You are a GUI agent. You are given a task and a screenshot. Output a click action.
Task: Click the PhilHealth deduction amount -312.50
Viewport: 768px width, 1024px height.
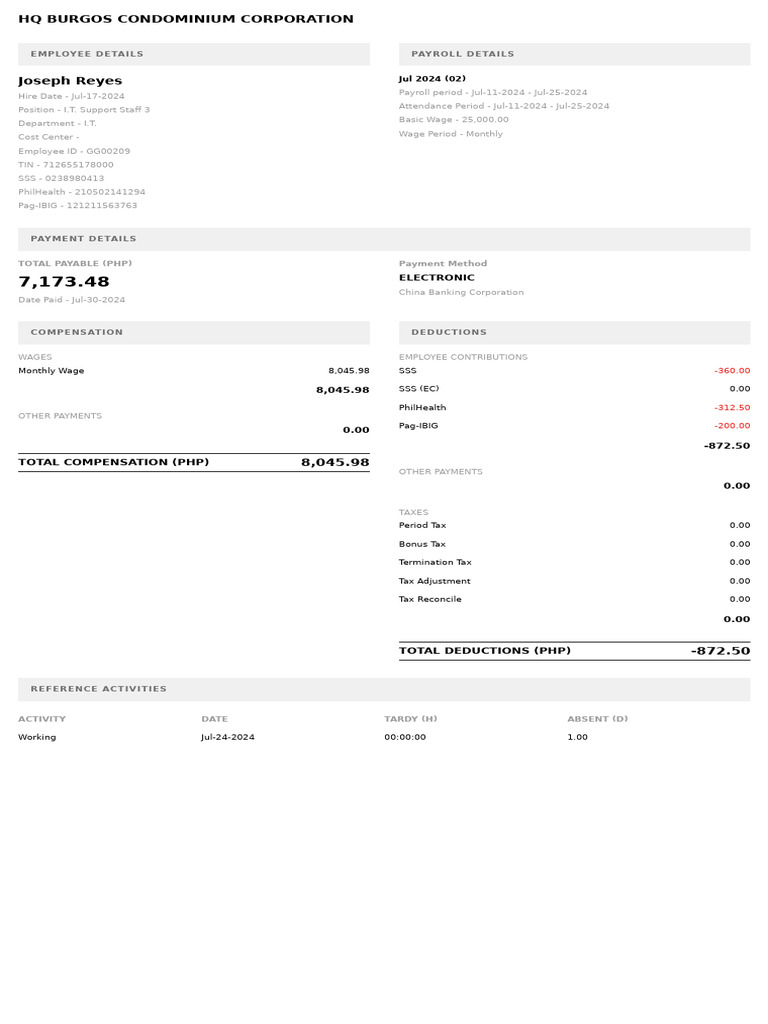coord(732,408)
